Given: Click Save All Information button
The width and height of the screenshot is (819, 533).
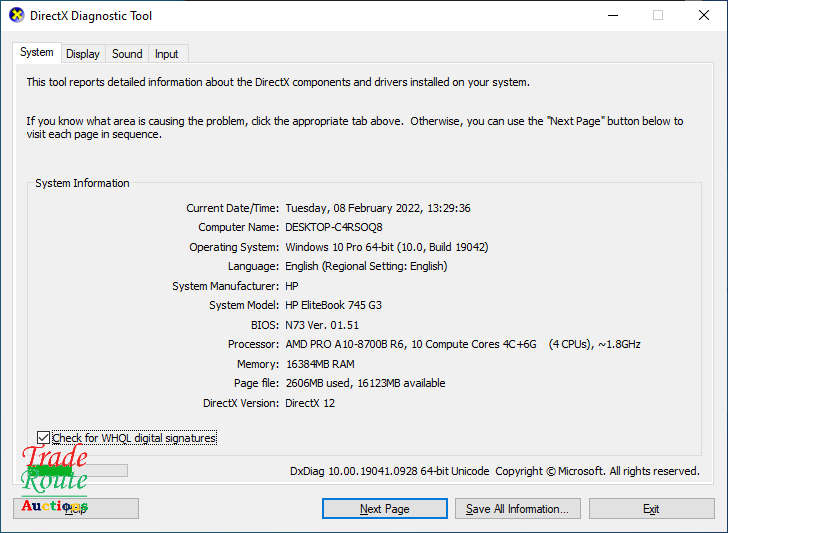Looking at the screenshot, I should click(x=517, y=509).
